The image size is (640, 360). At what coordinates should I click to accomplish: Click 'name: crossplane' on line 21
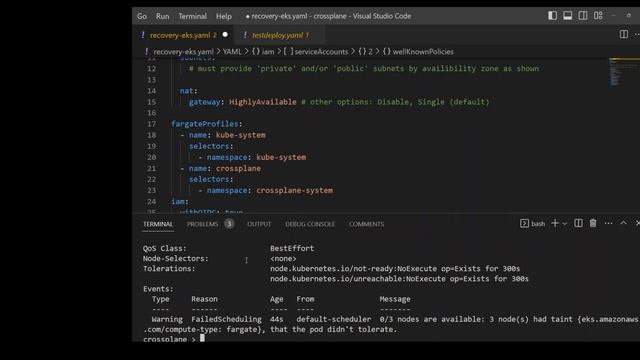[x=224, y=168]
